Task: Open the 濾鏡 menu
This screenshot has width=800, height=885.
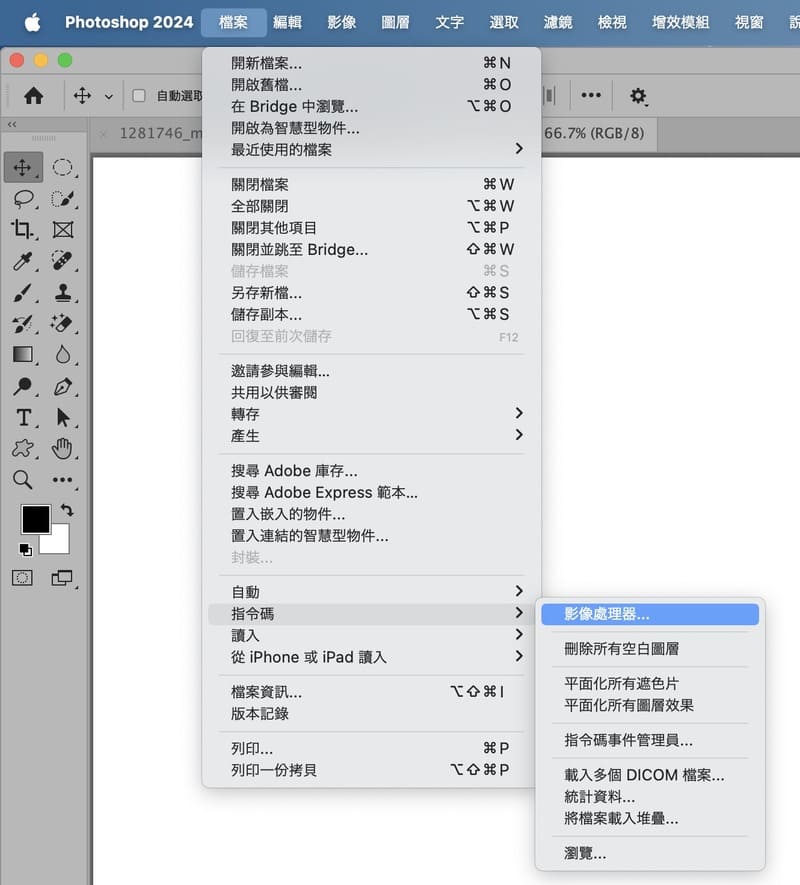Action: click(558, 23)
